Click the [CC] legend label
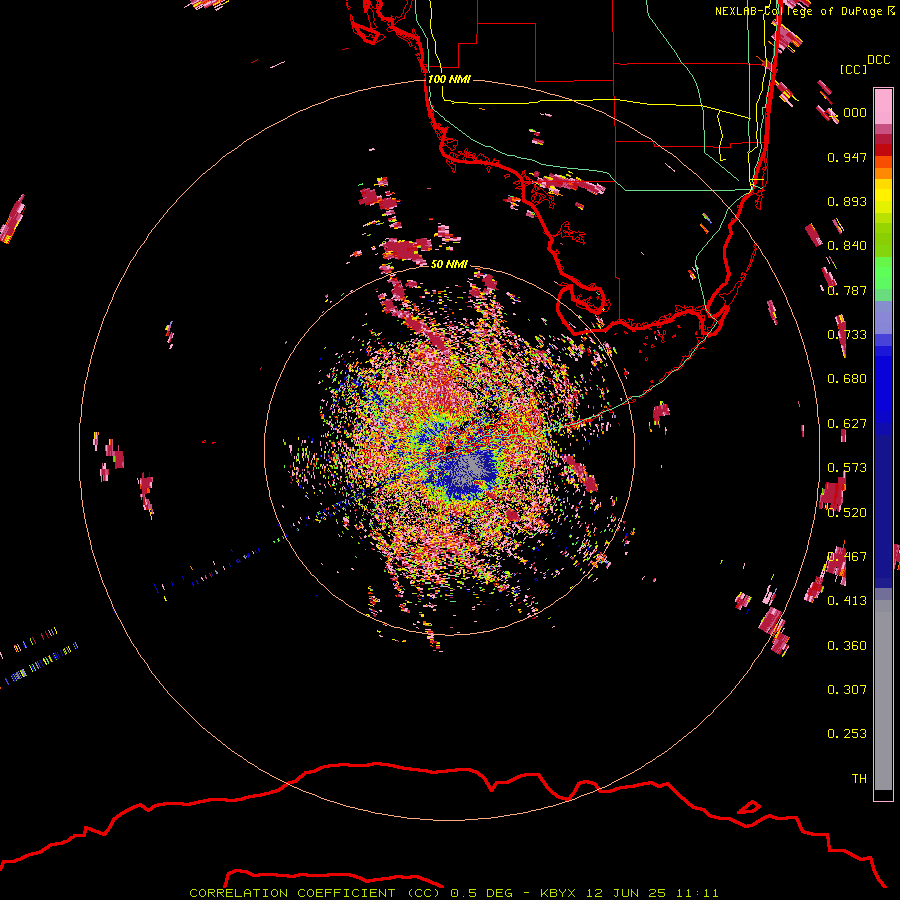 854,69
